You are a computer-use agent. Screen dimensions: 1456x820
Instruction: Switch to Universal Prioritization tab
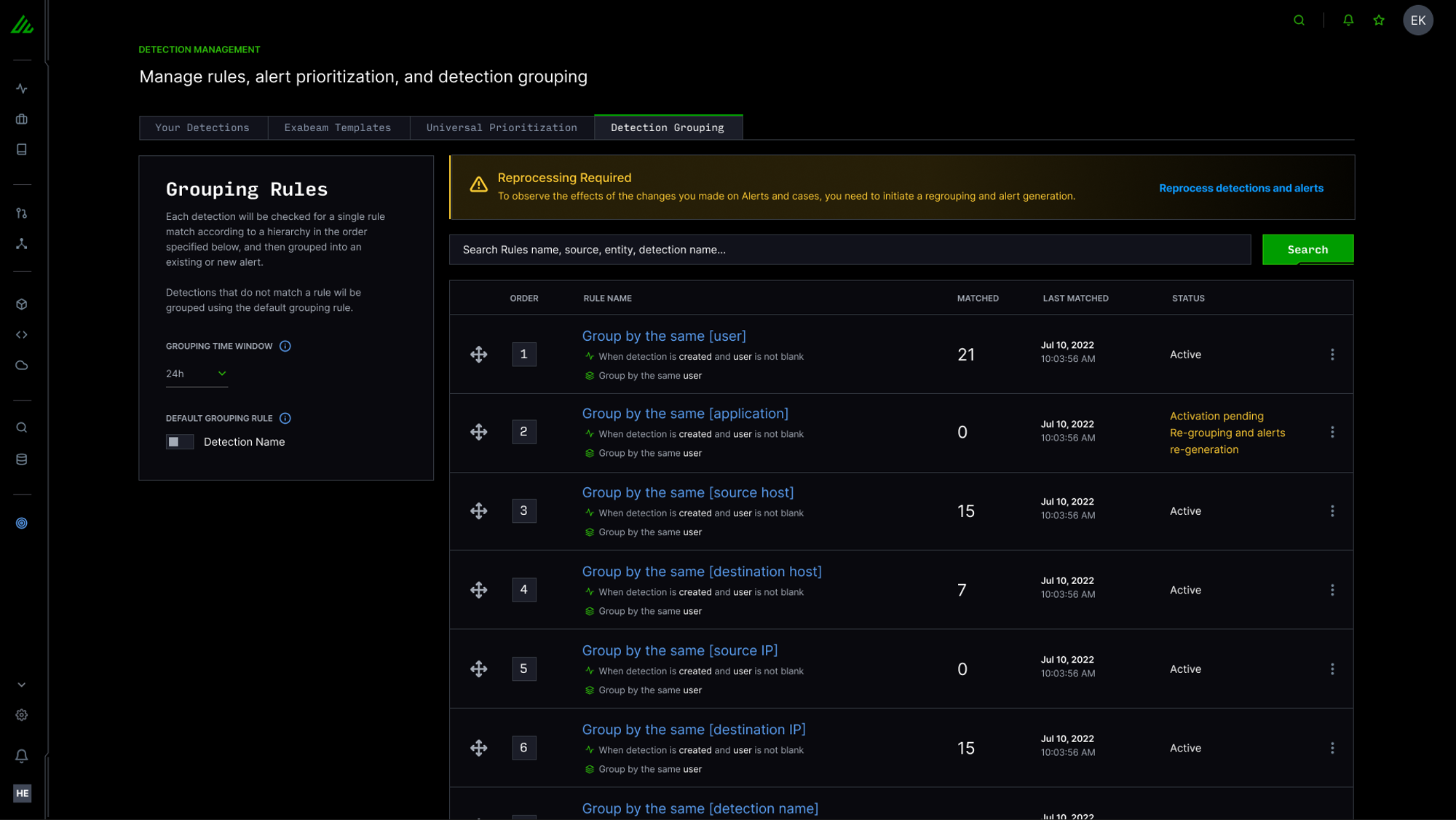click(502, 127)
